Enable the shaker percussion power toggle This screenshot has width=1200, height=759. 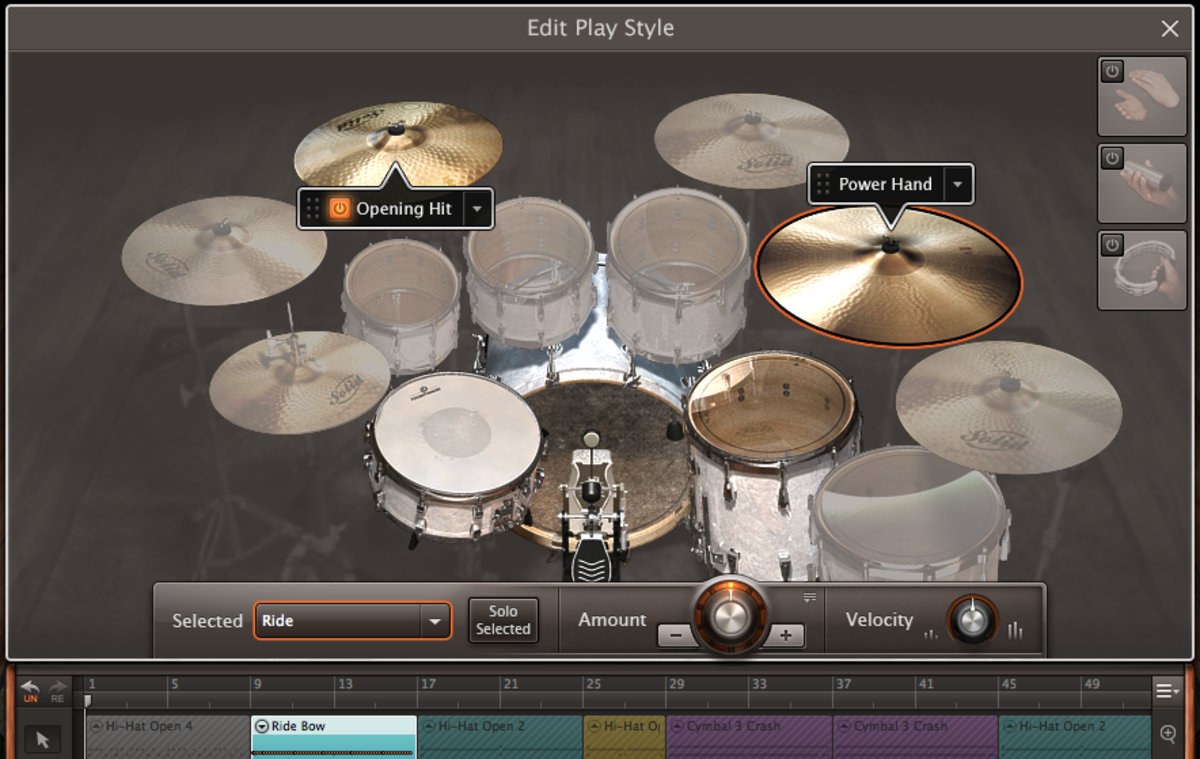tap(1112, 159)
